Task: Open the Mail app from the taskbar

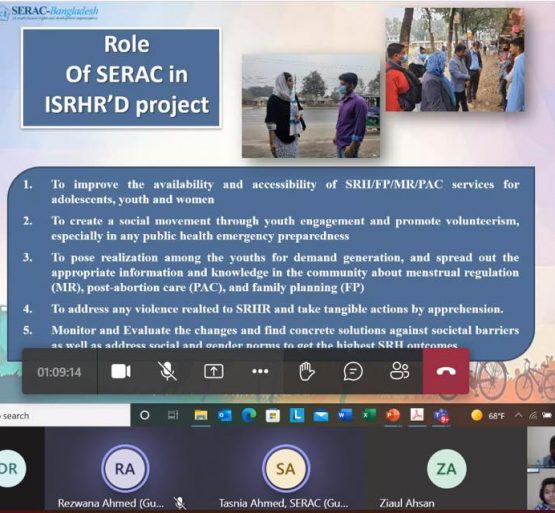Action: point(321,416)
